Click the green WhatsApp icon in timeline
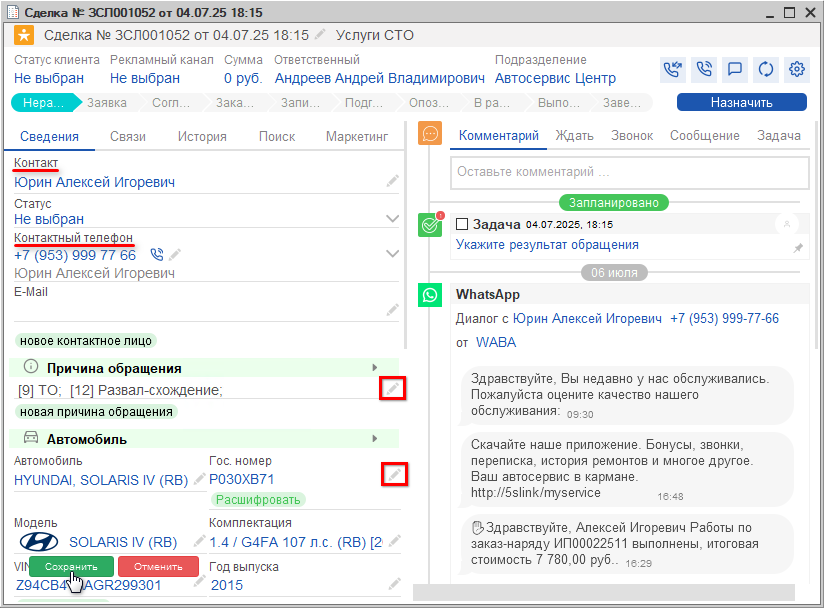This screenshot has height=608, width=824. pyautogui.click(x=430, y=295)
